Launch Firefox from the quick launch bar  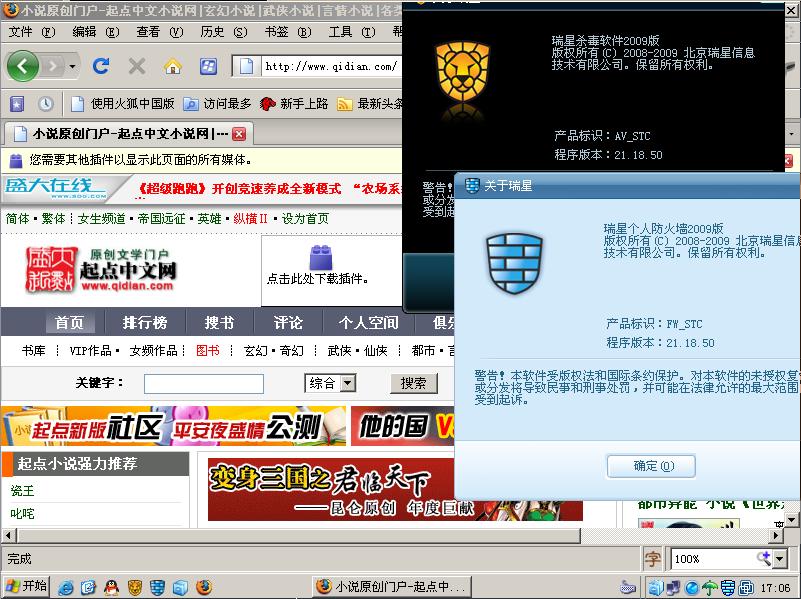pos(203,587)
